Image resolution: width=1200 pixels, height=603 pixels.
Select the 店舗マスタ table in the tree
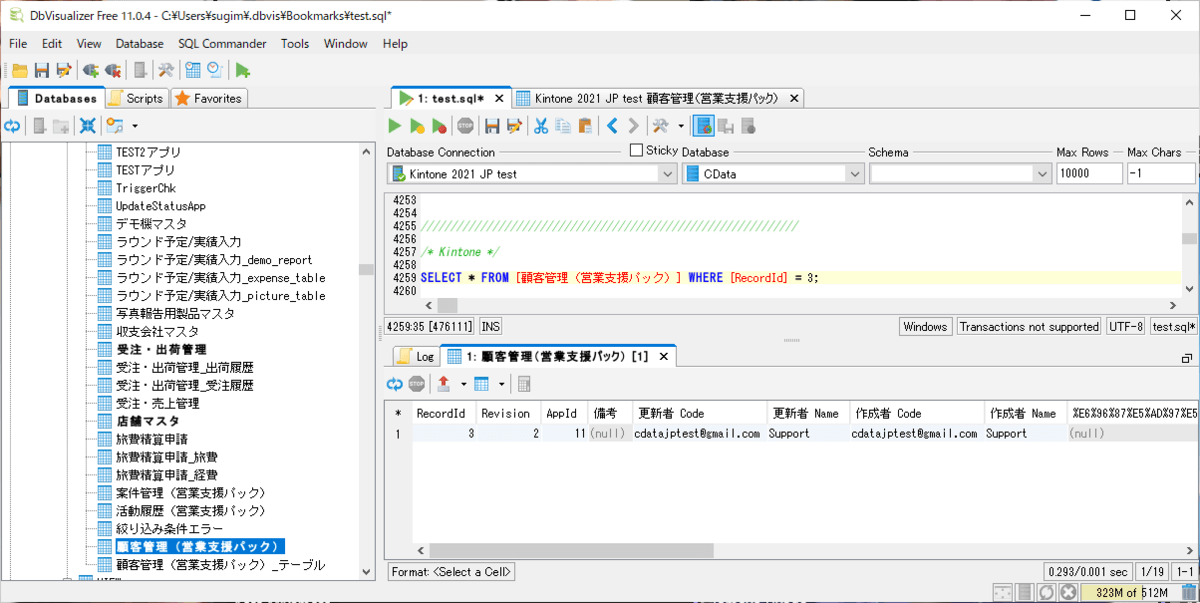coord(147,421)
